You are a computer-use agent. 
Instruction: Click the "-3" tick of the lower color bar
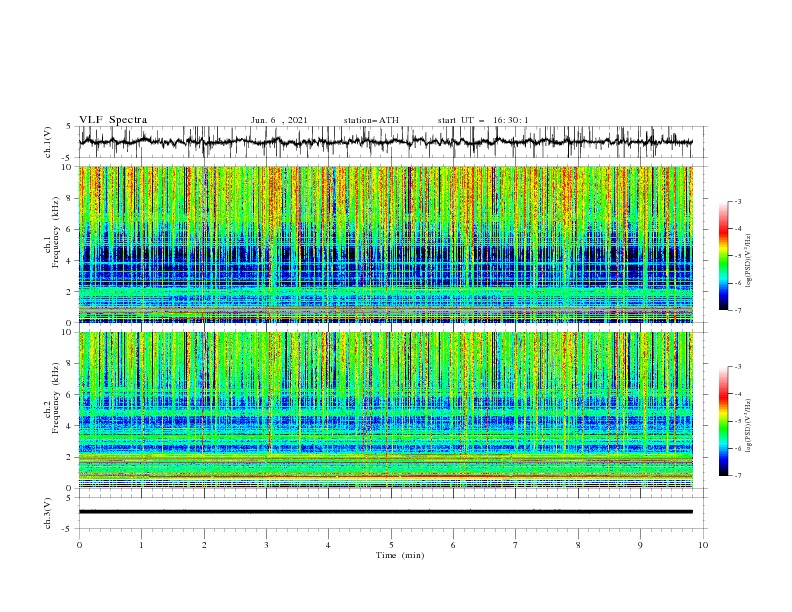tap(738, 367)
